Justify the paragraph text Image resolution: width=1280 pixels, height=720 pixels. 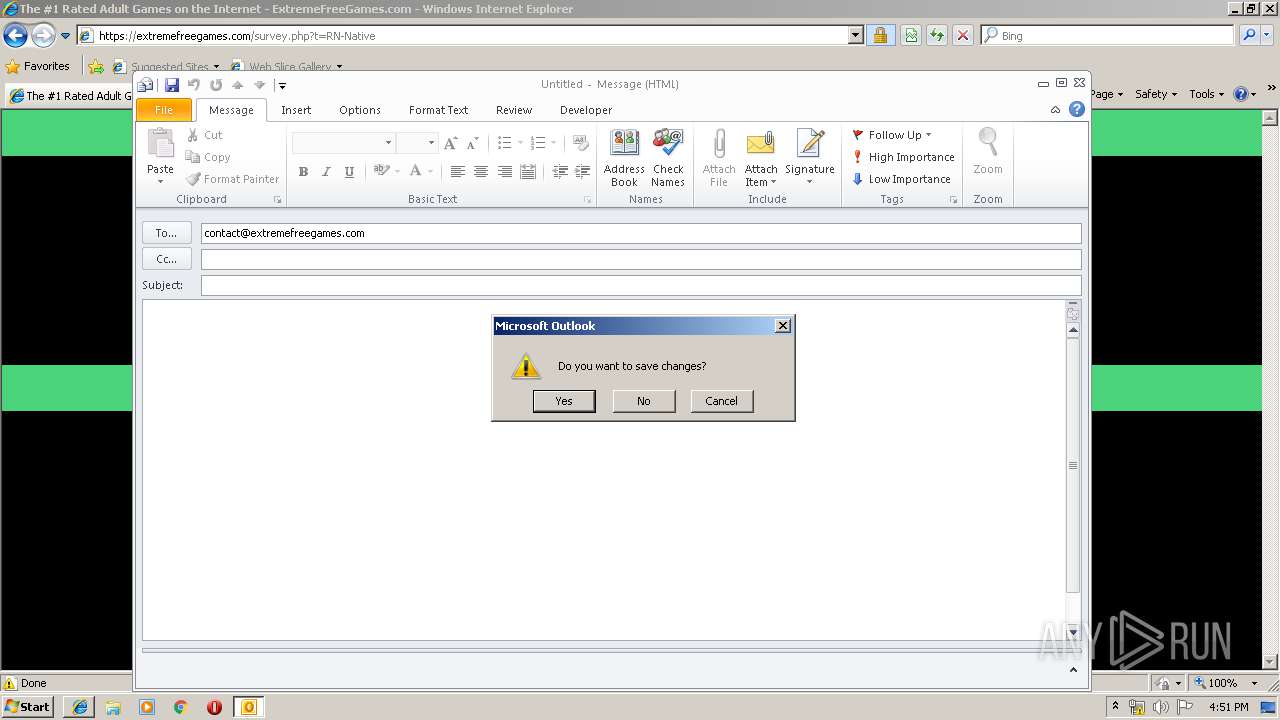pos(528,172)
